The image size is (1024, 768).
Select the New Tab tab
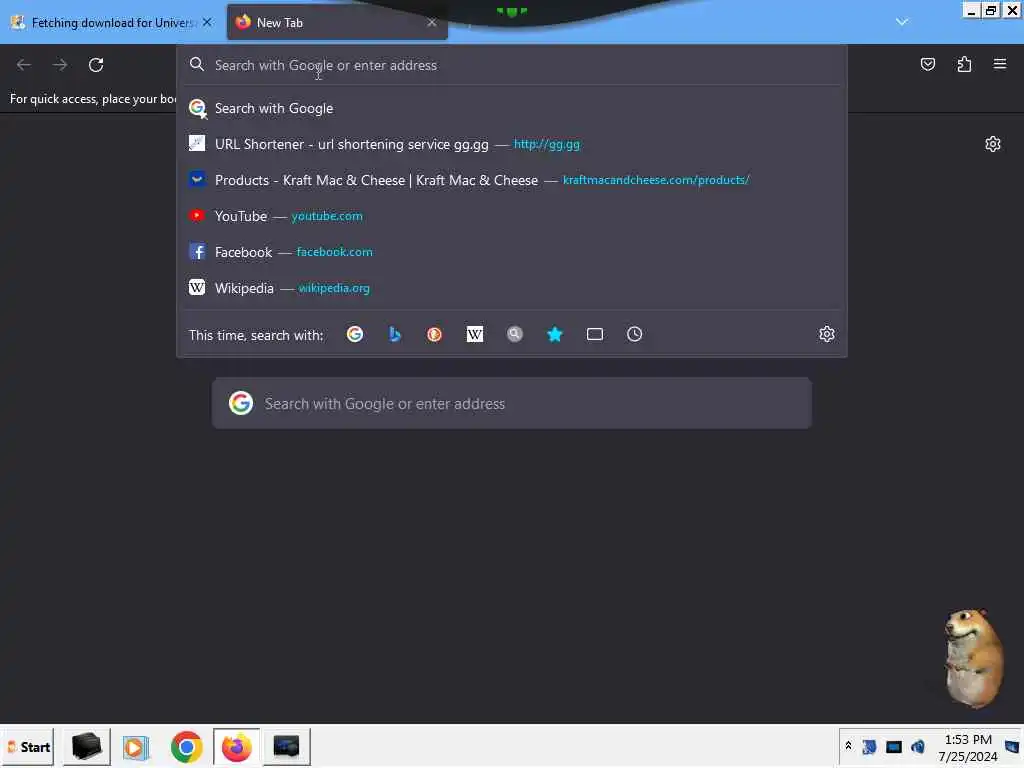337,22
